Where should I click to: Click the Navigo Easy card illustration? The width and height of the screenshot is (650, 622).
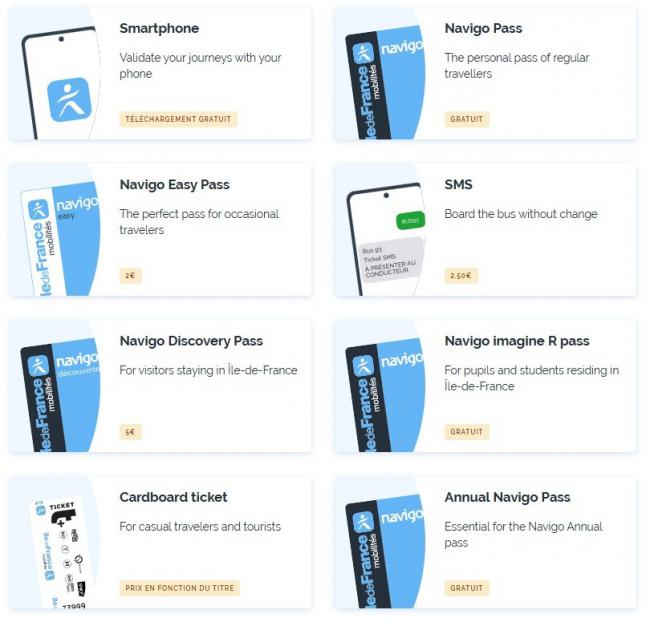[x=60, y=239]
